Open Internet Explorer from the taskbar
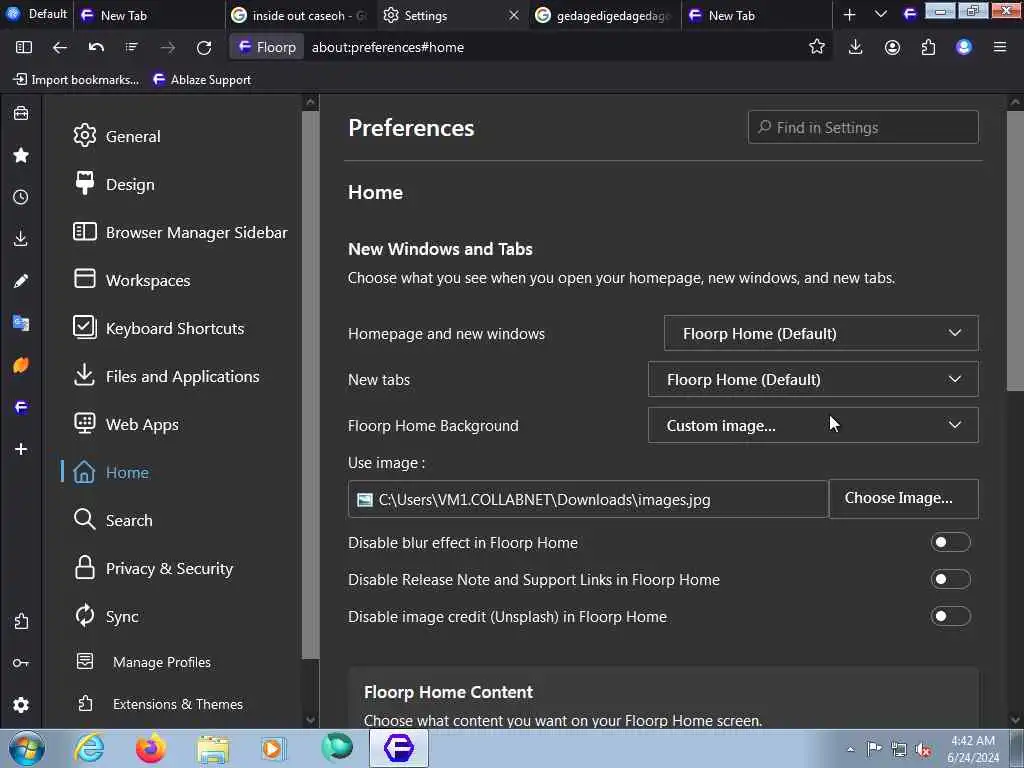Viewport: 1024px width, 768px height. pos(89,748)
